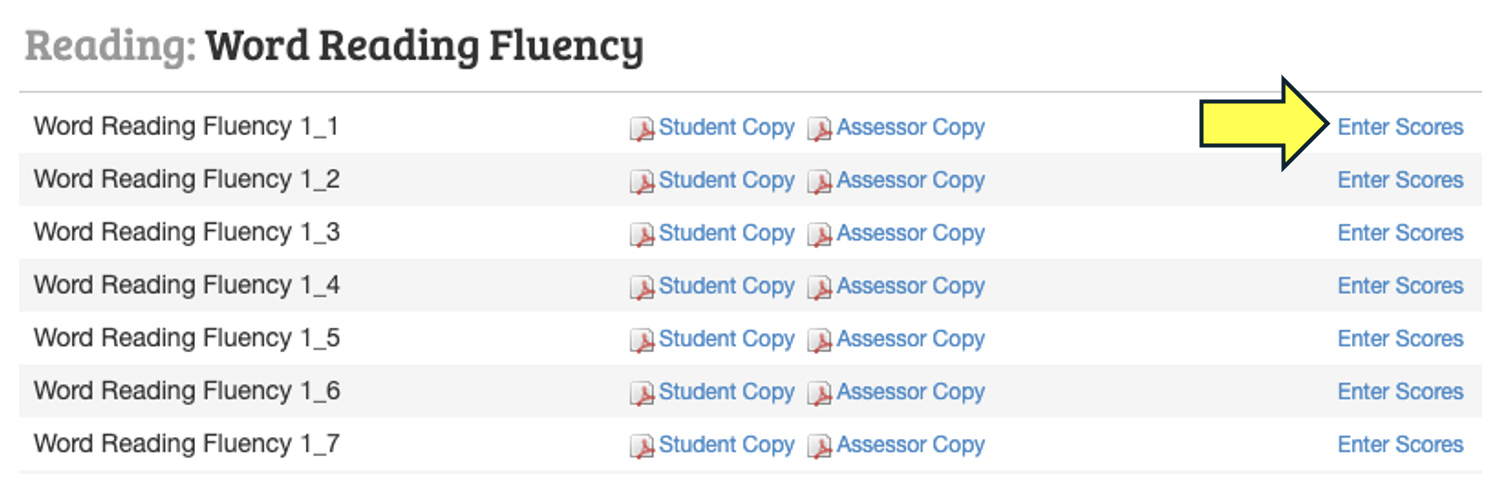
Task: Open Student Copy link for Fluency 1_2
Action: click(726, 180)
